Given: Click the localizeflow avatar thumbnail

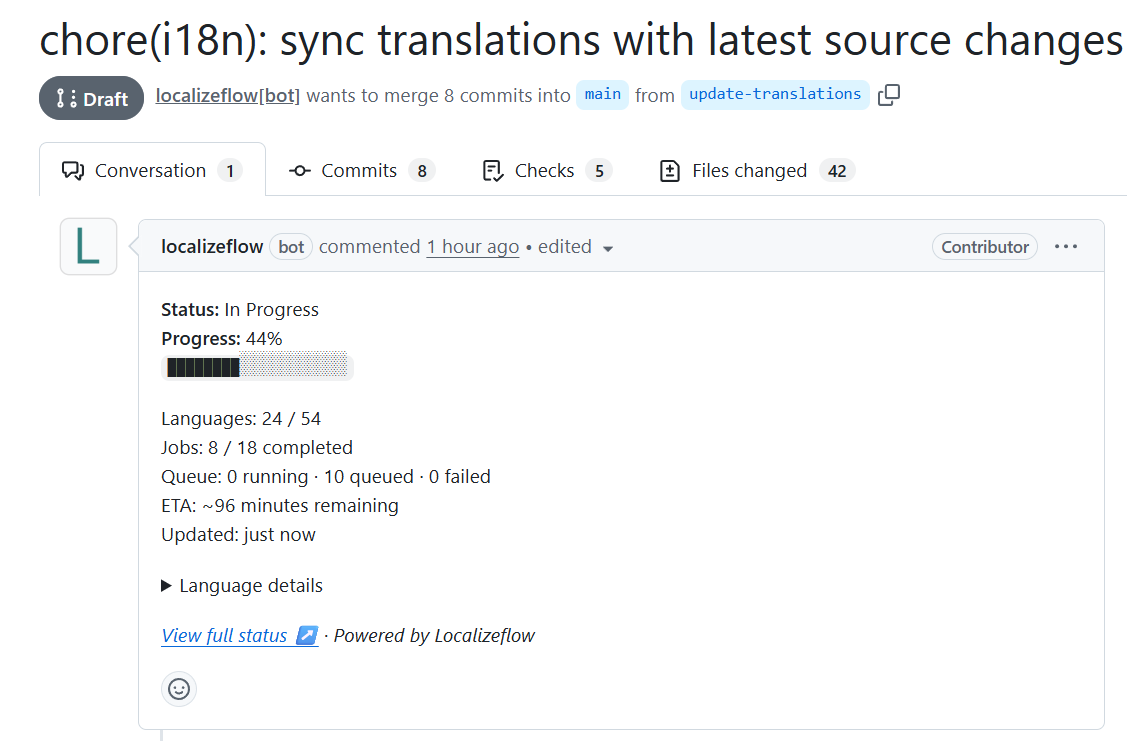Looking at the screenshot, I should [x=88, y=247].
